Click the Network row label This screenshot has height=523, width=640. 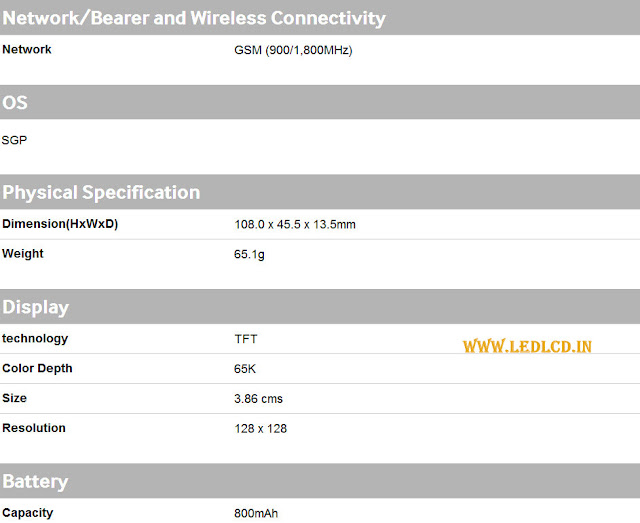[x=27, y=49]
